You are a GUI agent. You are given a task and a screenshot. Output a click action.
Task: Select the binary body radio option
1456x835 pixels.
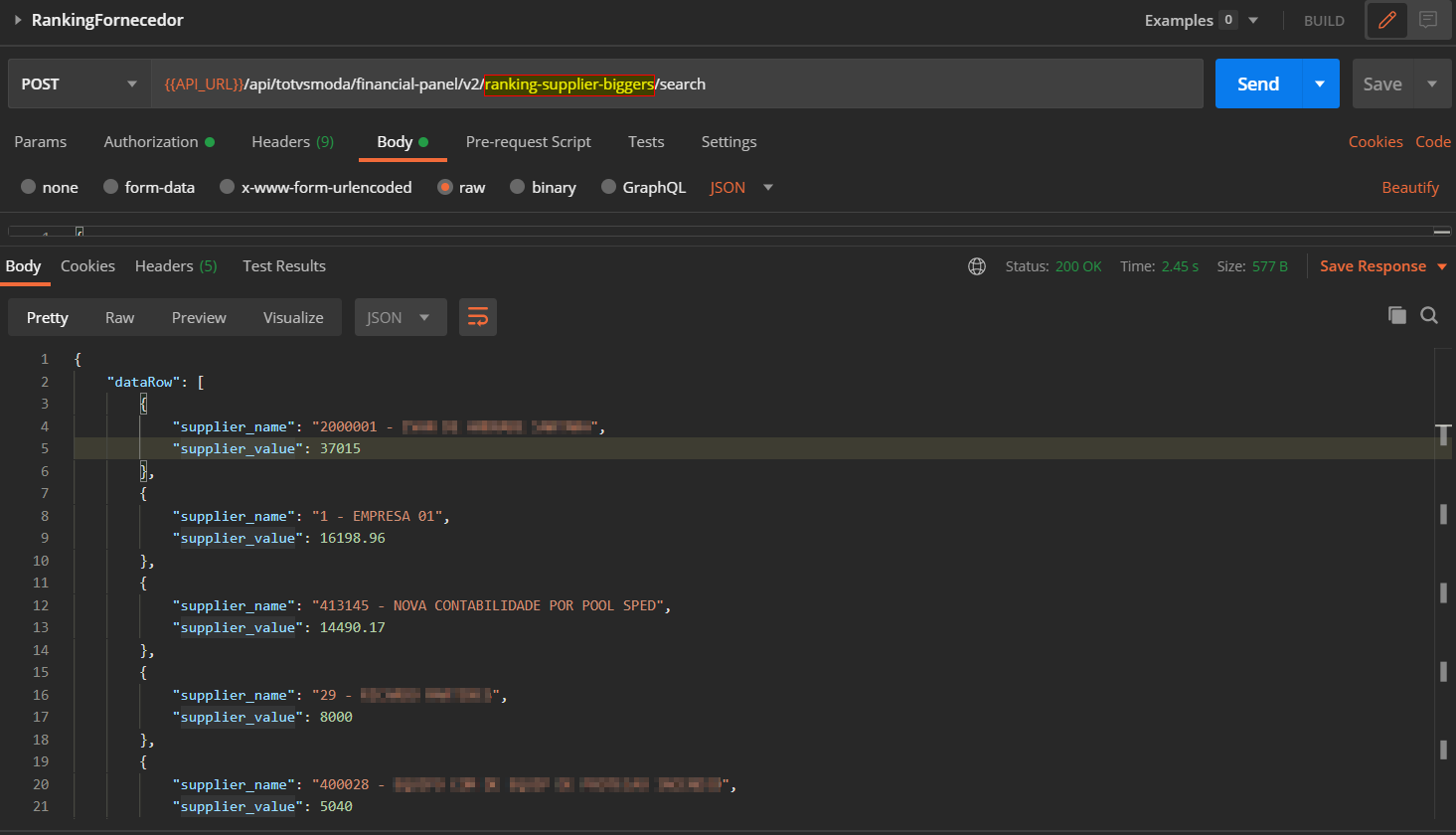tap(517, 187)
